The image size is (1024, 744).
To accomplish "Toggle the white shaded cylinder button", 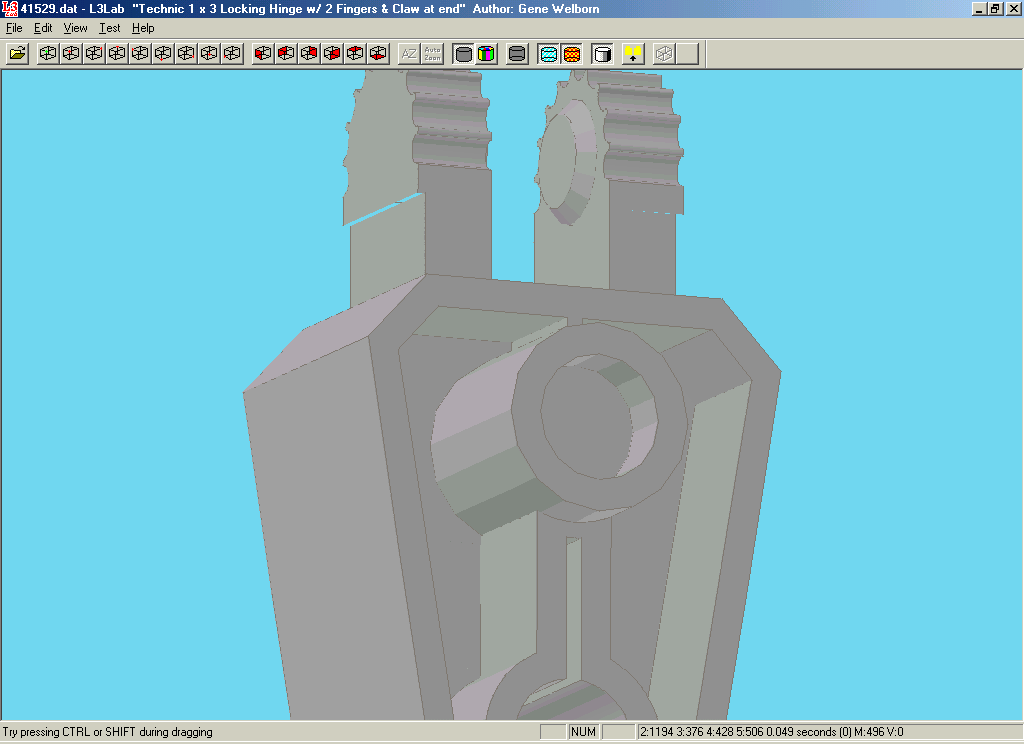I will pos(602,54).
